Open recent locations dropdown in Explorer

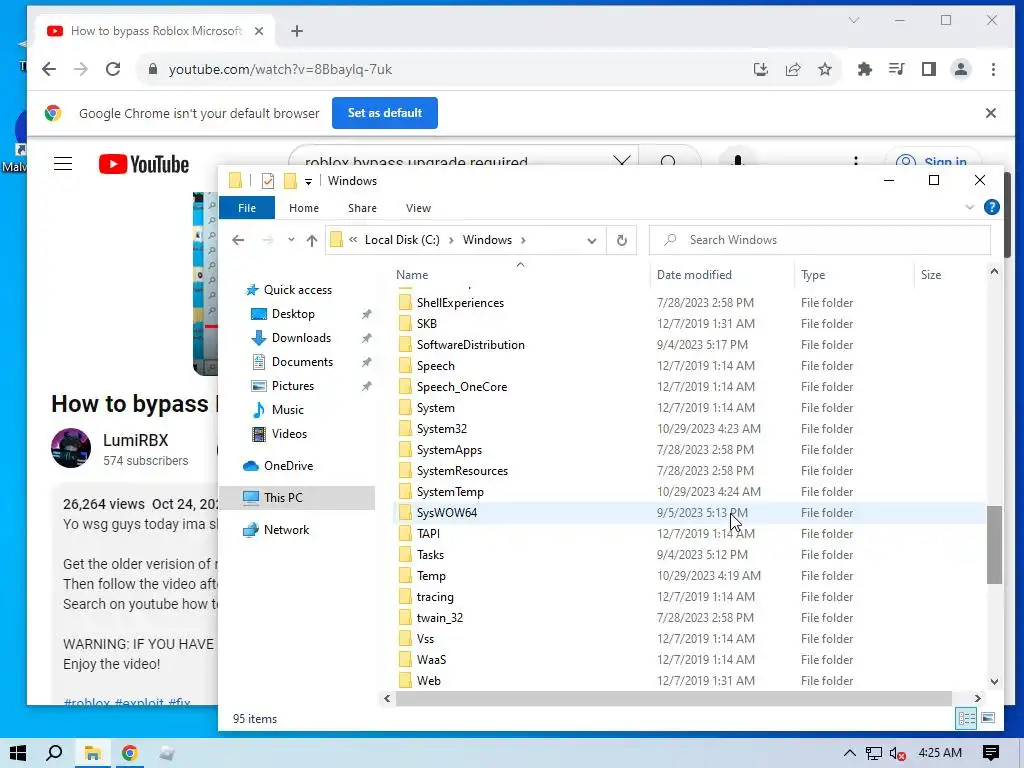(x=291, y=240)
